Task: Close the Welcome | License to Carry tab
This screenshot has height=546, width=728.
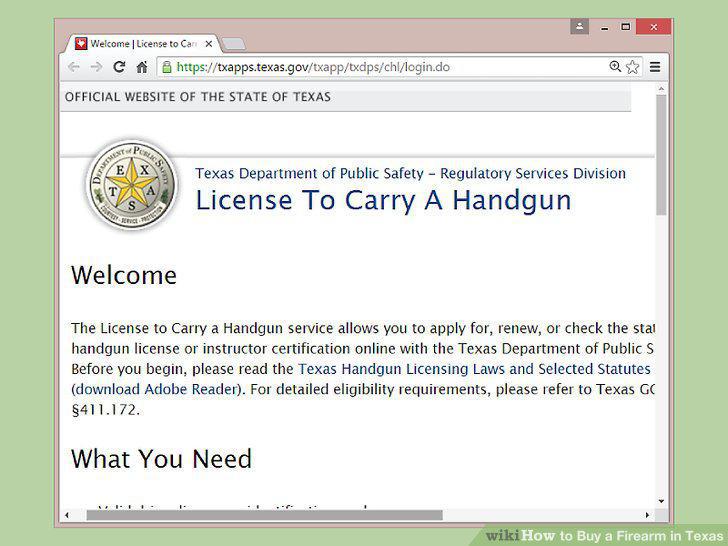Action: click(x=209, y=44)
